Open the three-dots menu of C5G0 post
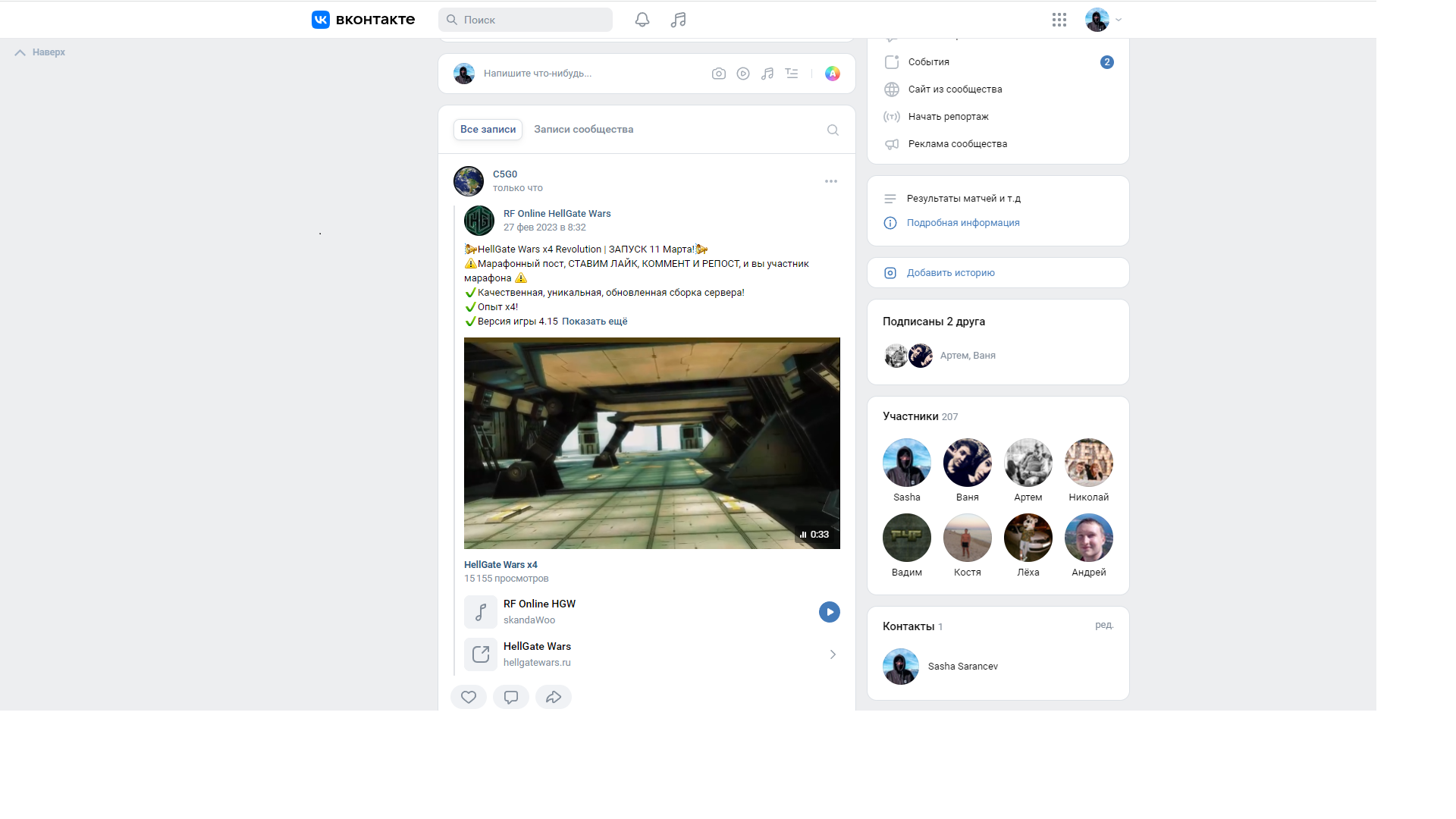 point(831,181)
